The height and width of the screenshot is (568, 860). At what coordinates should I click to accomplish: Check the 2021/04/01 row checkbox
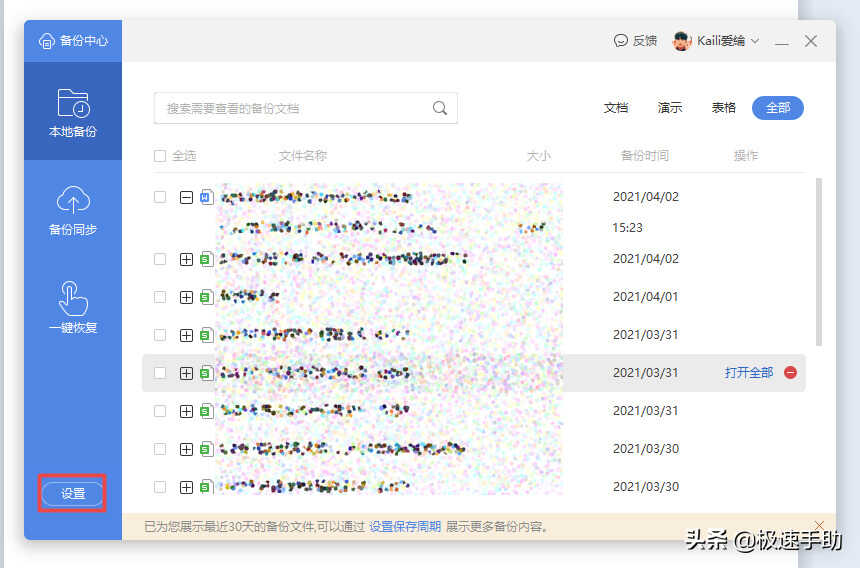[x=160, y=297]
